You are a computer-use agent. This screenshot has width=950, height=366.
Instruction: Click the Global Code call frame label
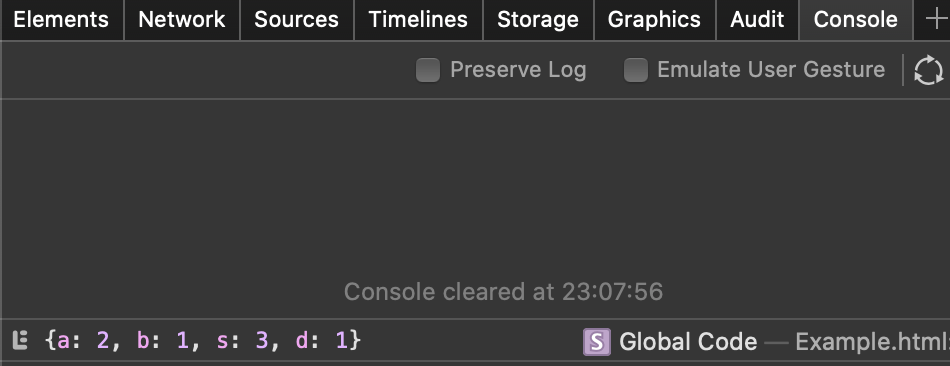click(688, 342)
